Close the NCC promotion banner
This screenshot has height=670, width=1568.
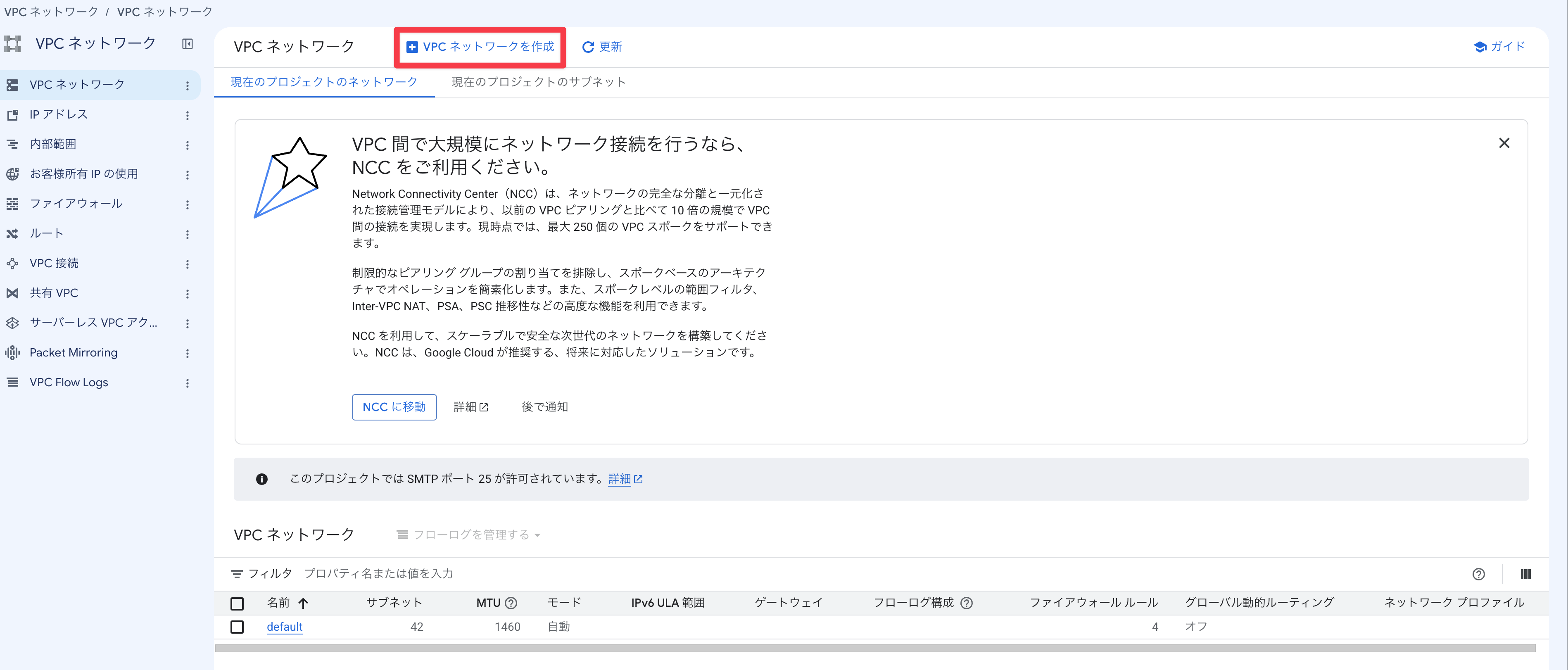click(x=1504, y=143)
